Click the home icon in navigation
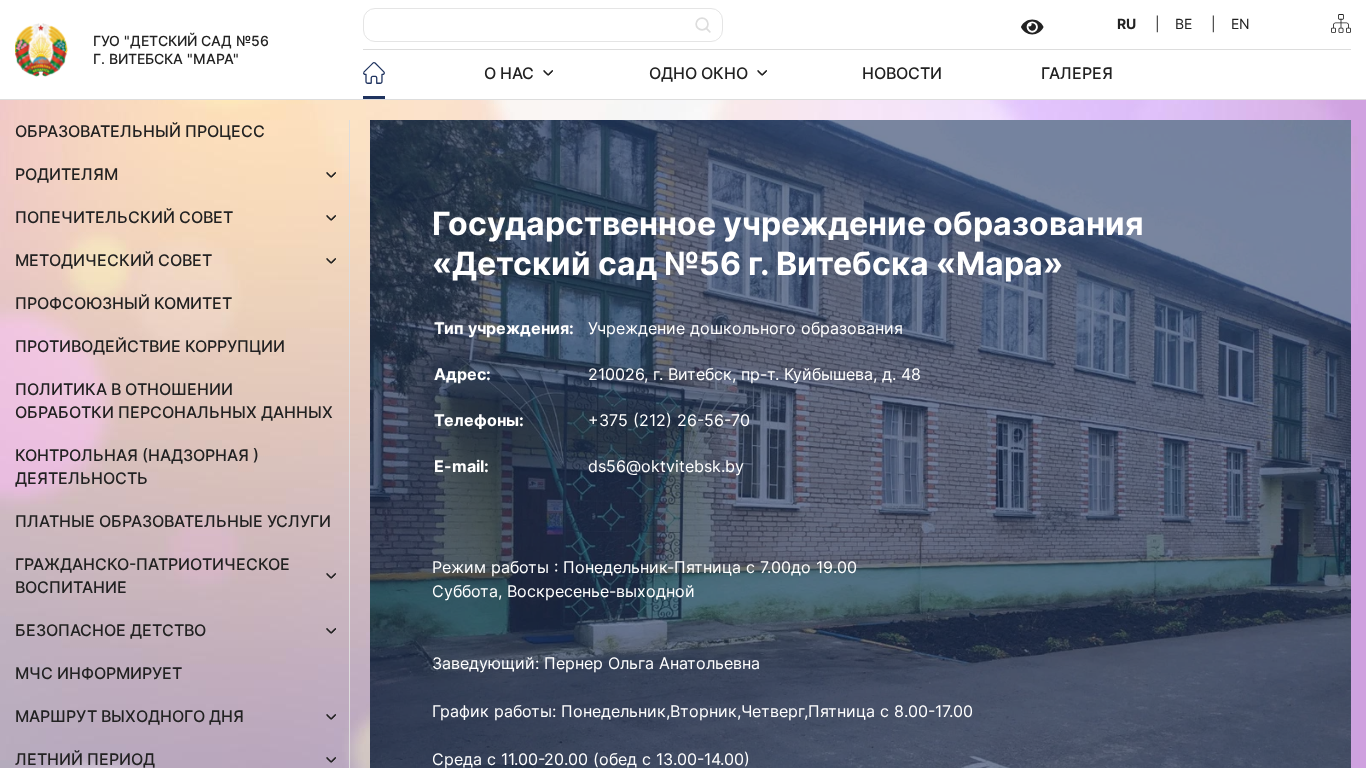The image size is (1366, 768). 374,73
